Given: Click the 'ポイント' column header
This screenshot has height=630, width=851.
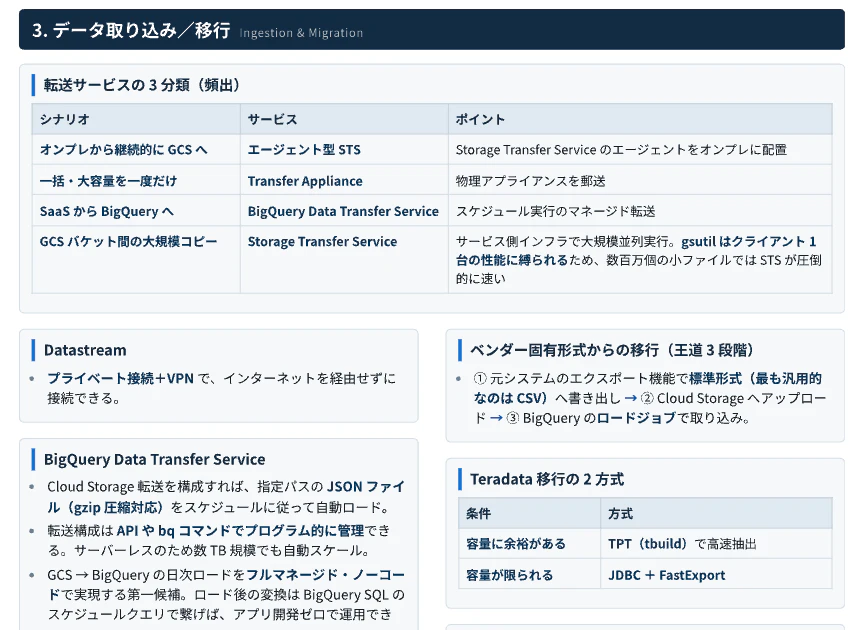Looking at the screenshot, I should point(640,119).
